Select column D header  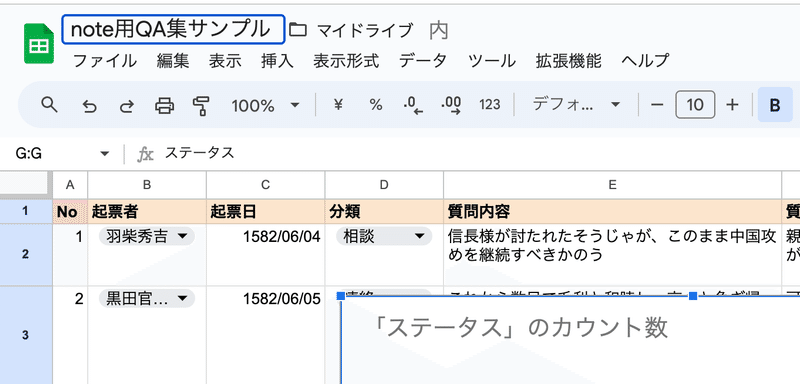coord(384,185)
